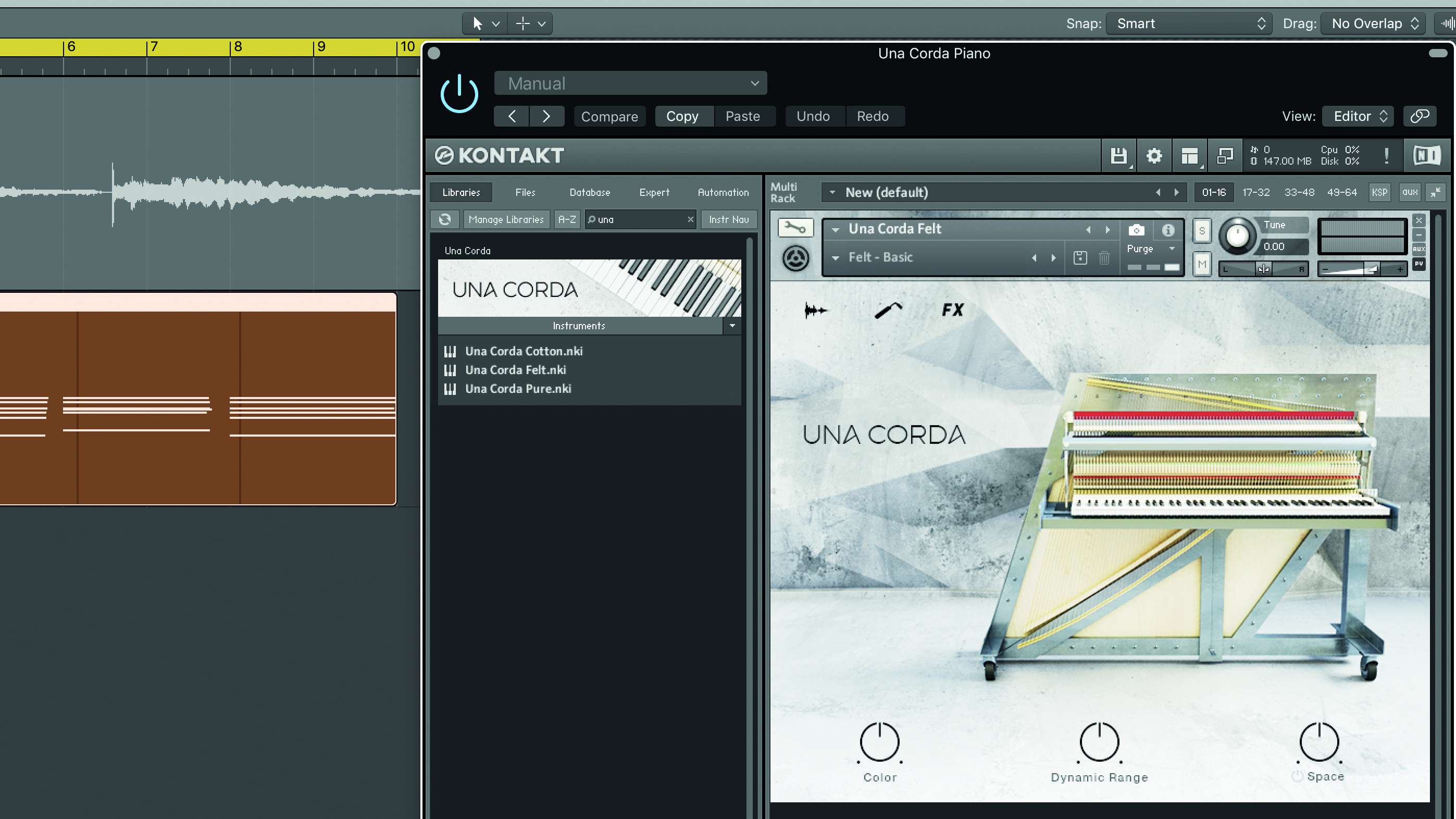Open the Una Corda waveform tone page icon

pyautogui.click(x=816, y=310)
